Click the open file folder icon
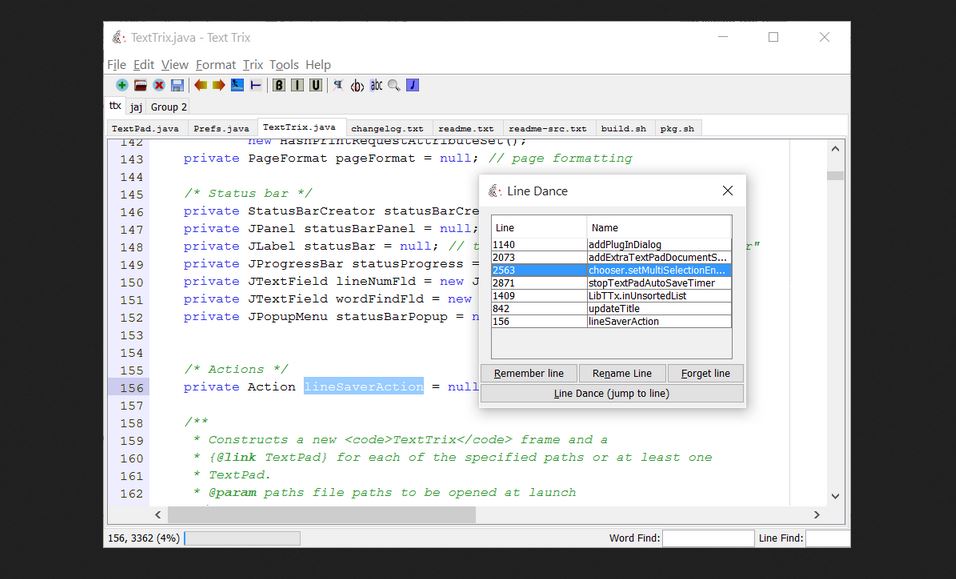This screenshot has height=579, width=956. [x=140, y=85]
